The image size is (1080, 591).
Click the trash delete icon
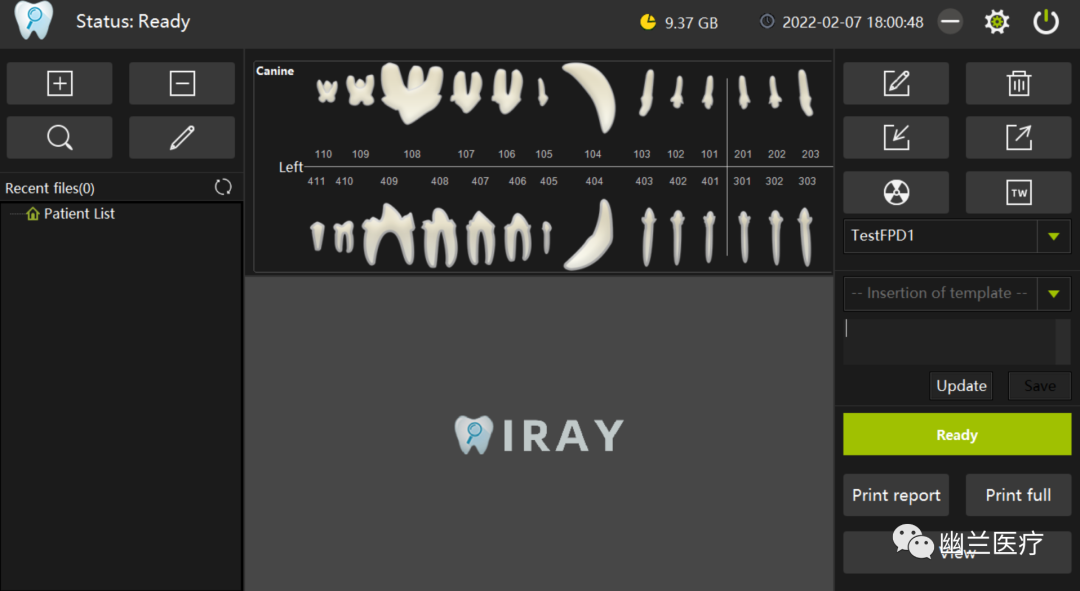1019,83
